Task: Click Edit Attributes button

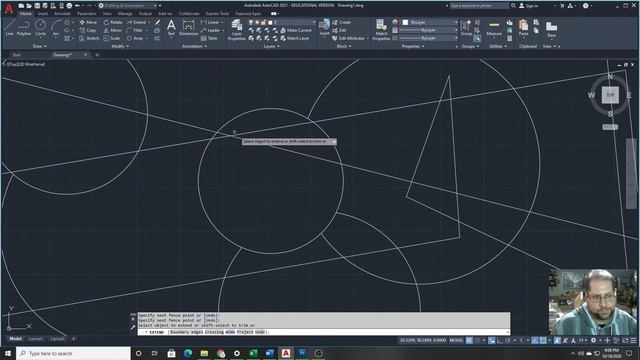Action: coord(349,38)
